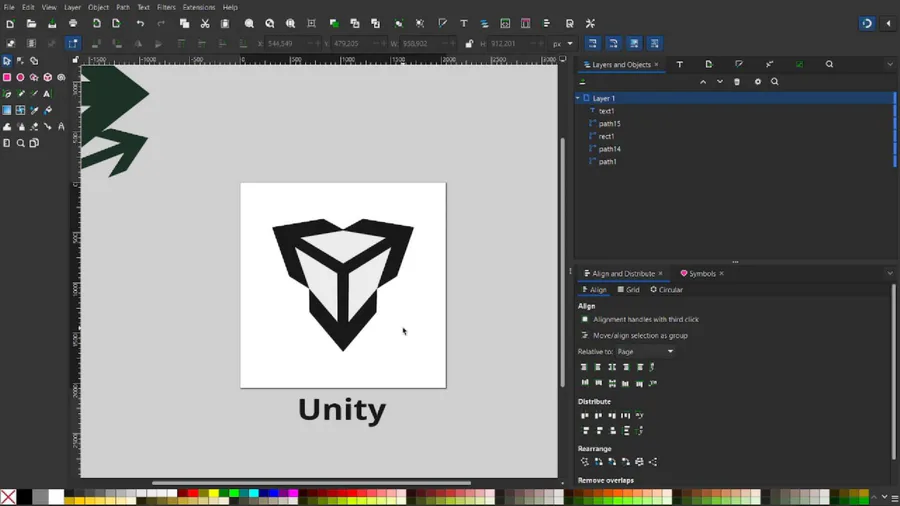
Task: Select the Node editing tool
Action: (x=20, y=61)
